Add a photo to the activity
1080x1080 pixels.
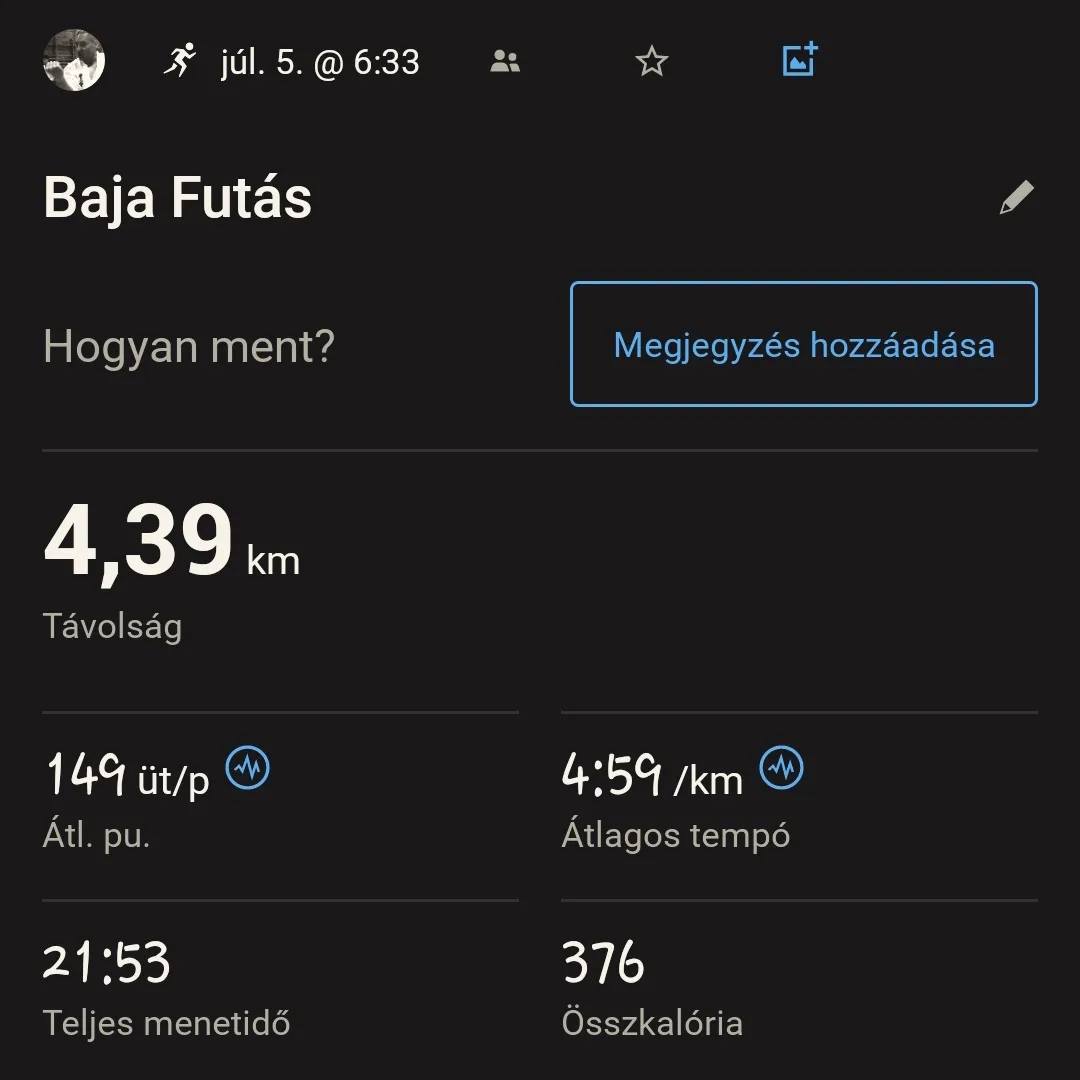pyautogui.click(x=799, y=61)
